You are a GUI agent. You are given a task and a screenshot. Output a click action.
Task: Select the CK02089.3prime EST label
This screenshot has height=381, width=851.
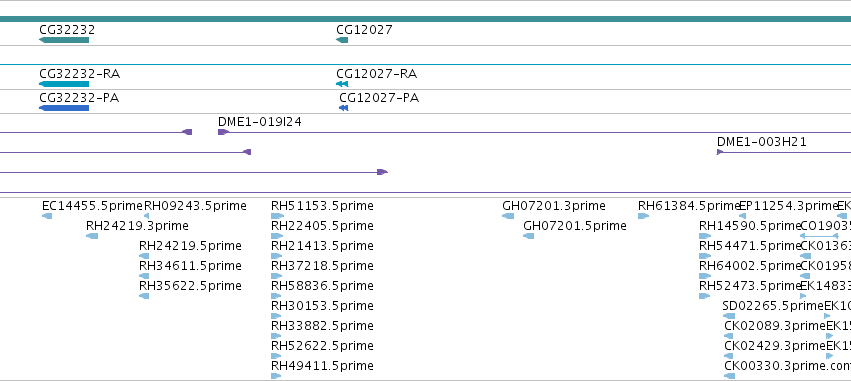pyautogui.click(x=775, y=326)
